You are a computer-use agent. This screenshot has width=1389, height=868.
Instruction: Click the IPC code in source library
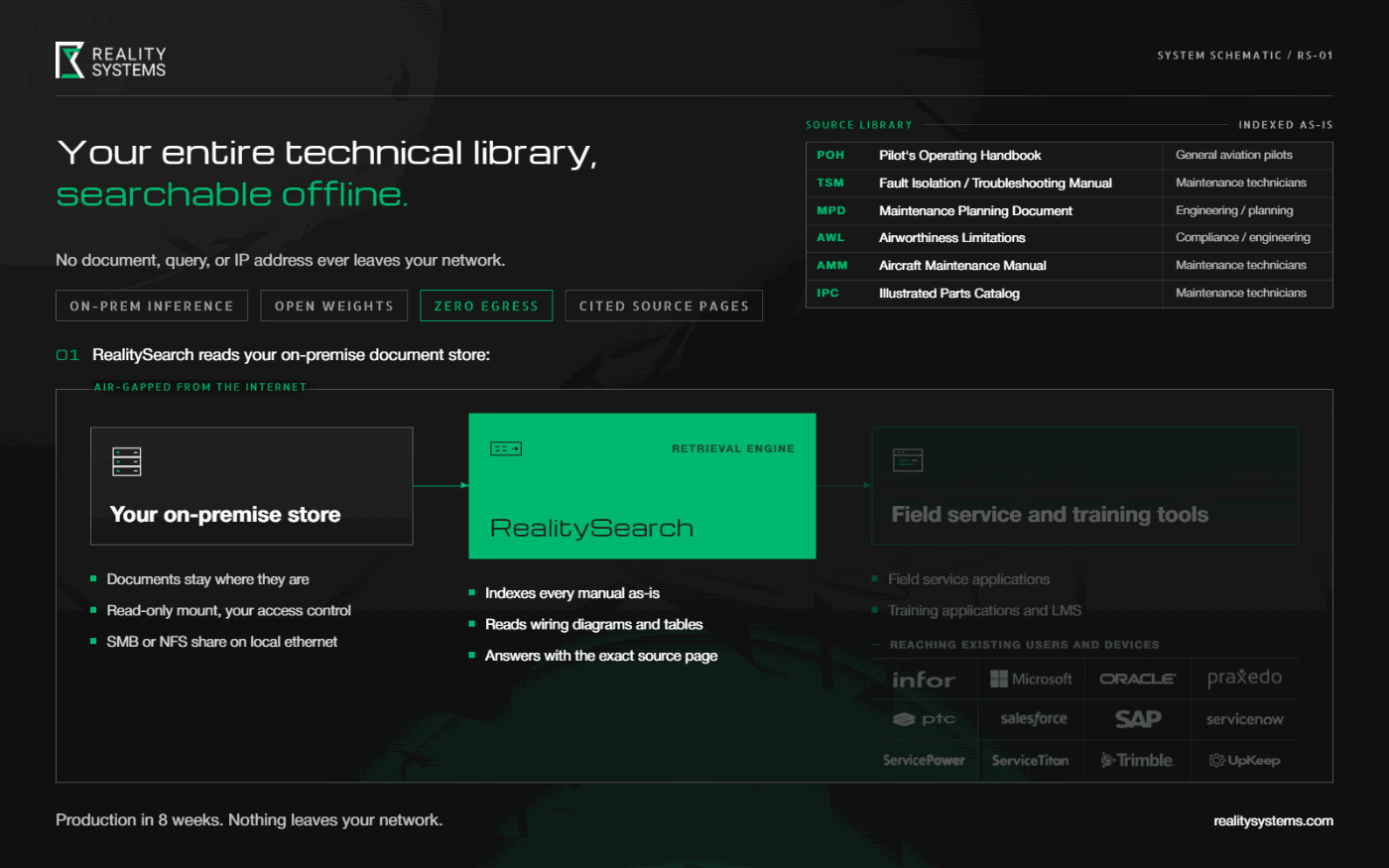click(827, 293)
